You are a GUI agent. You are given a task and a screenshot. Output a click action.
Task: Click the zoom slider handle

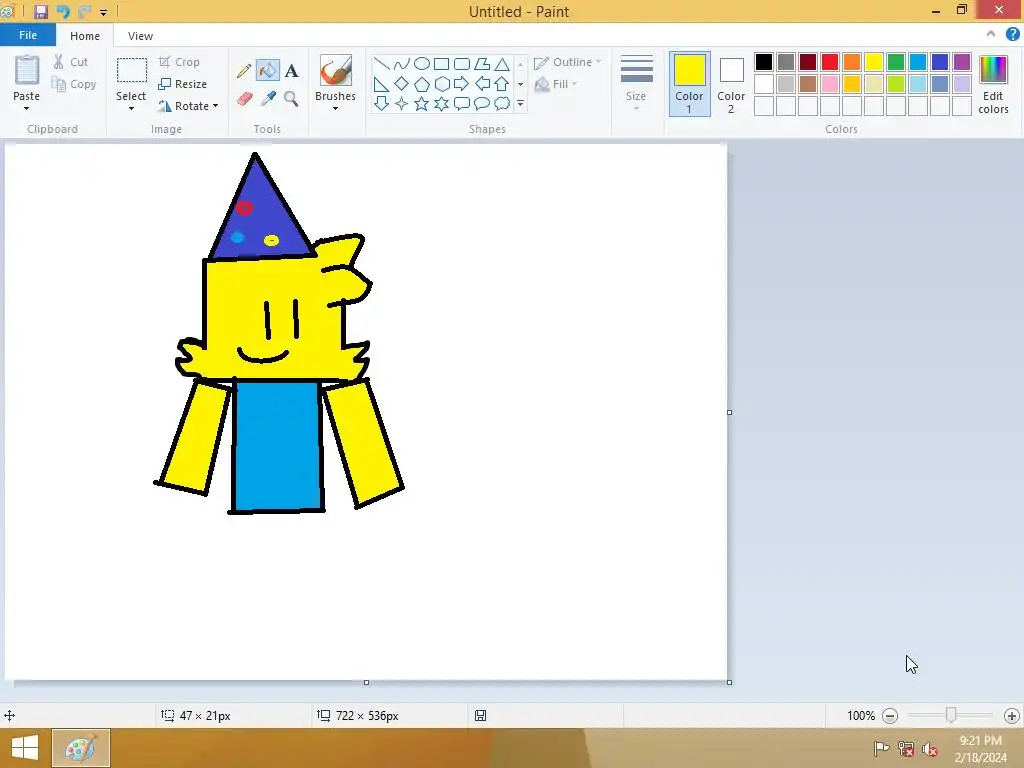951,715
